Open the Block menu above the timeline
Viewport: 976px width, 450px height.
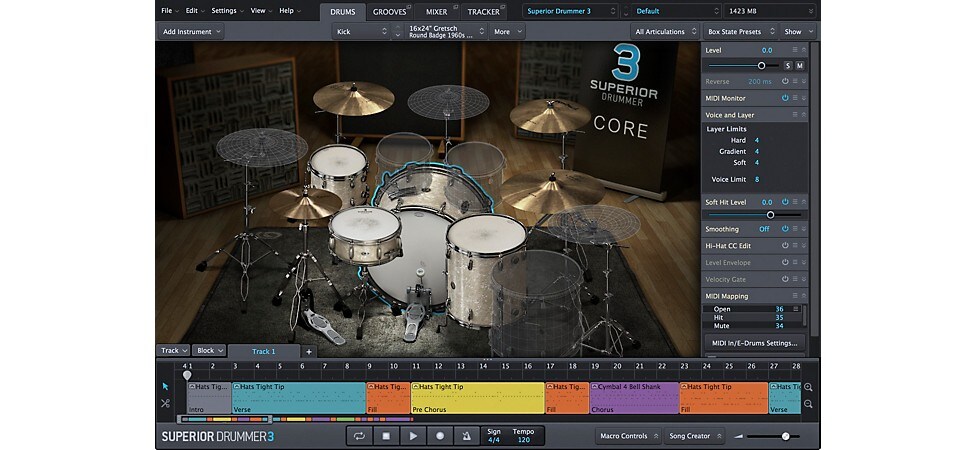[x=209, y=351]
